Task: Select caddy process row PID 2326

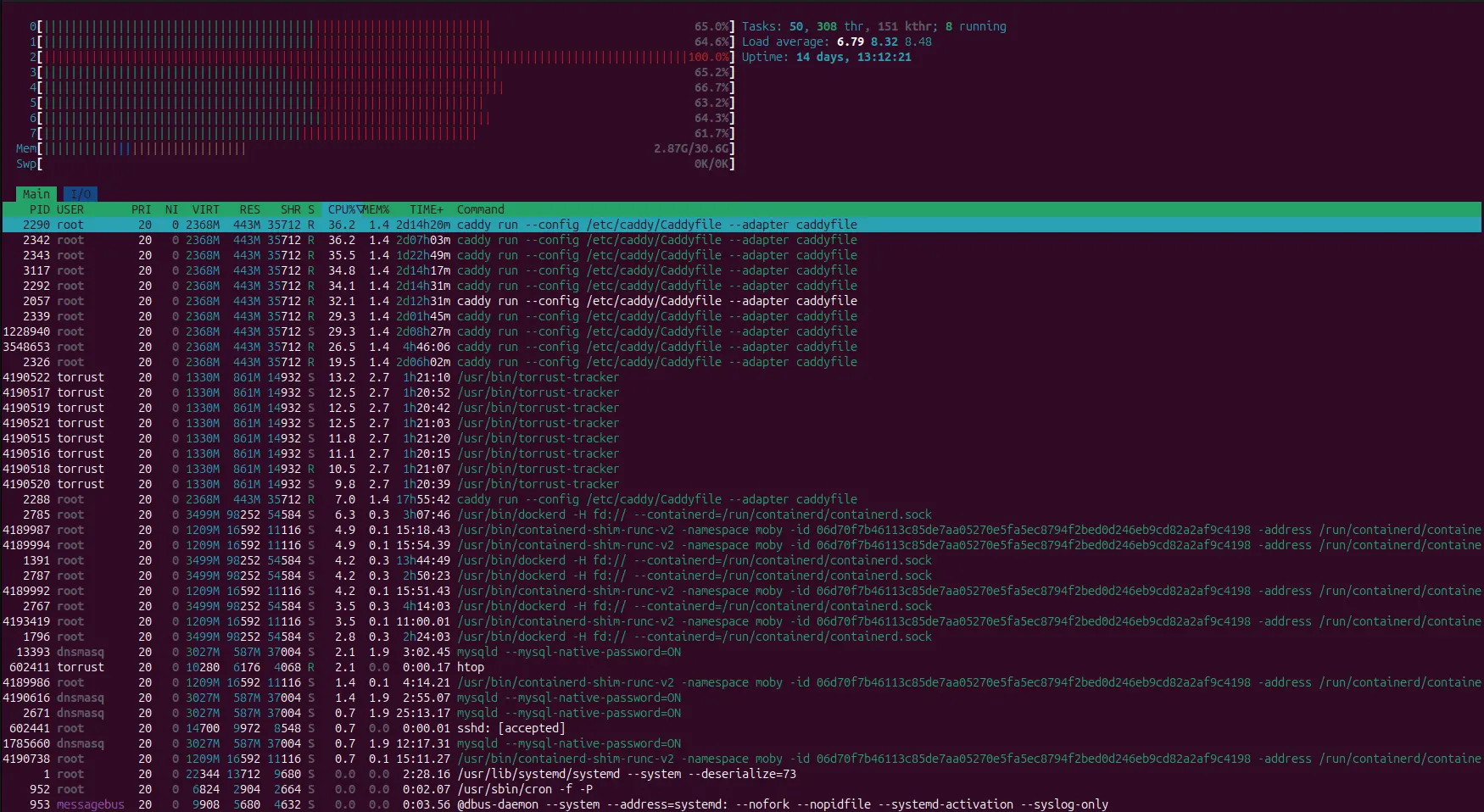Action: [x=742, y=362]
